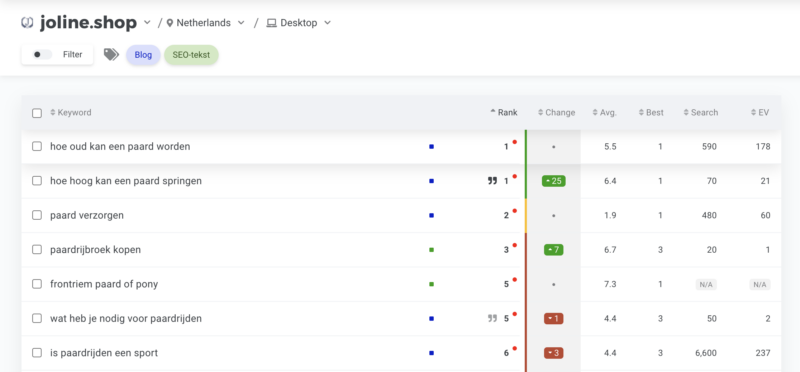Click the red -3 change badge
This screenshot has width=800, height=372.
pyautogui.click(x=554, y=353)
